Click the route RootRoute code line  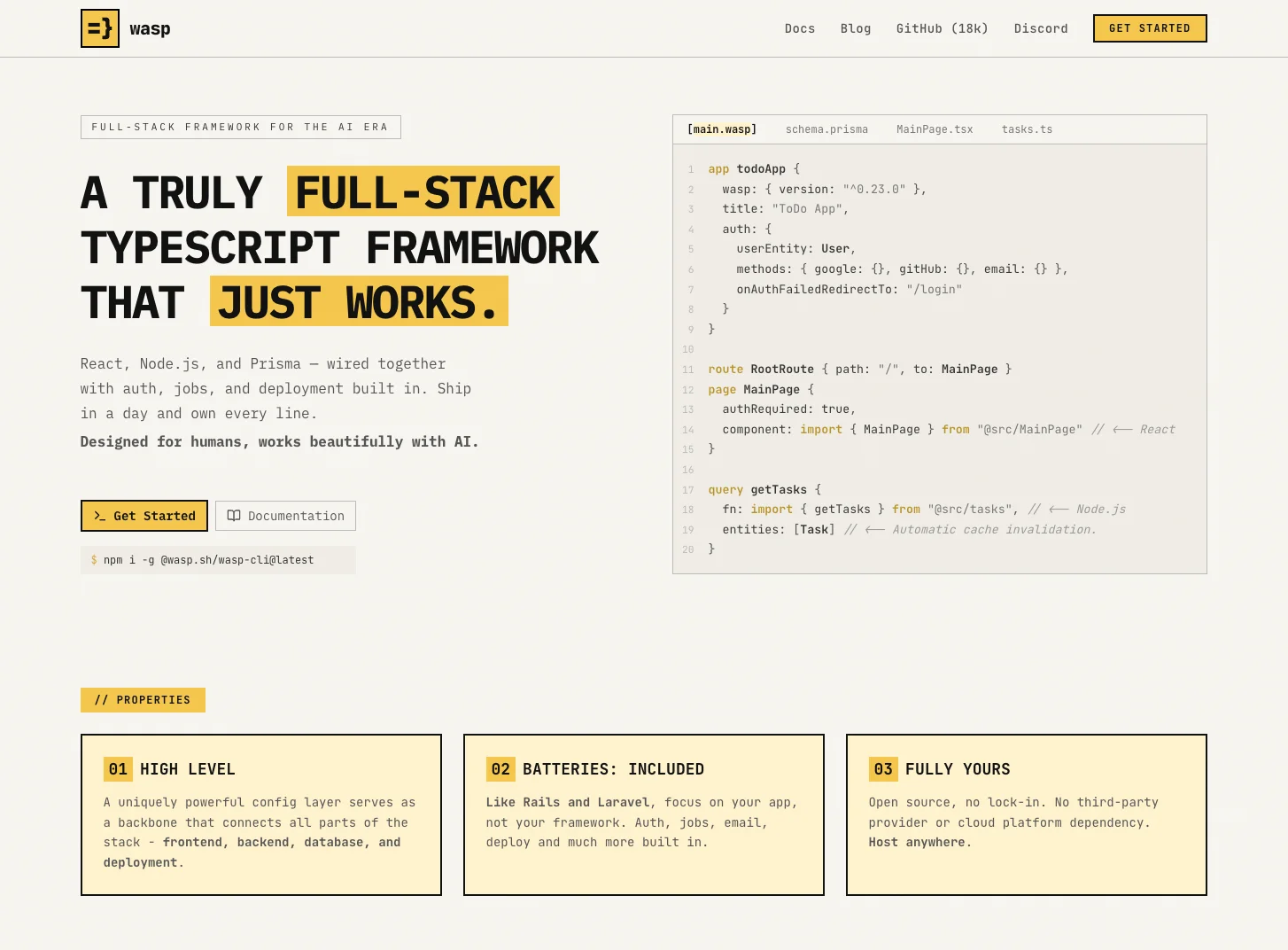(x=859, y=370)
